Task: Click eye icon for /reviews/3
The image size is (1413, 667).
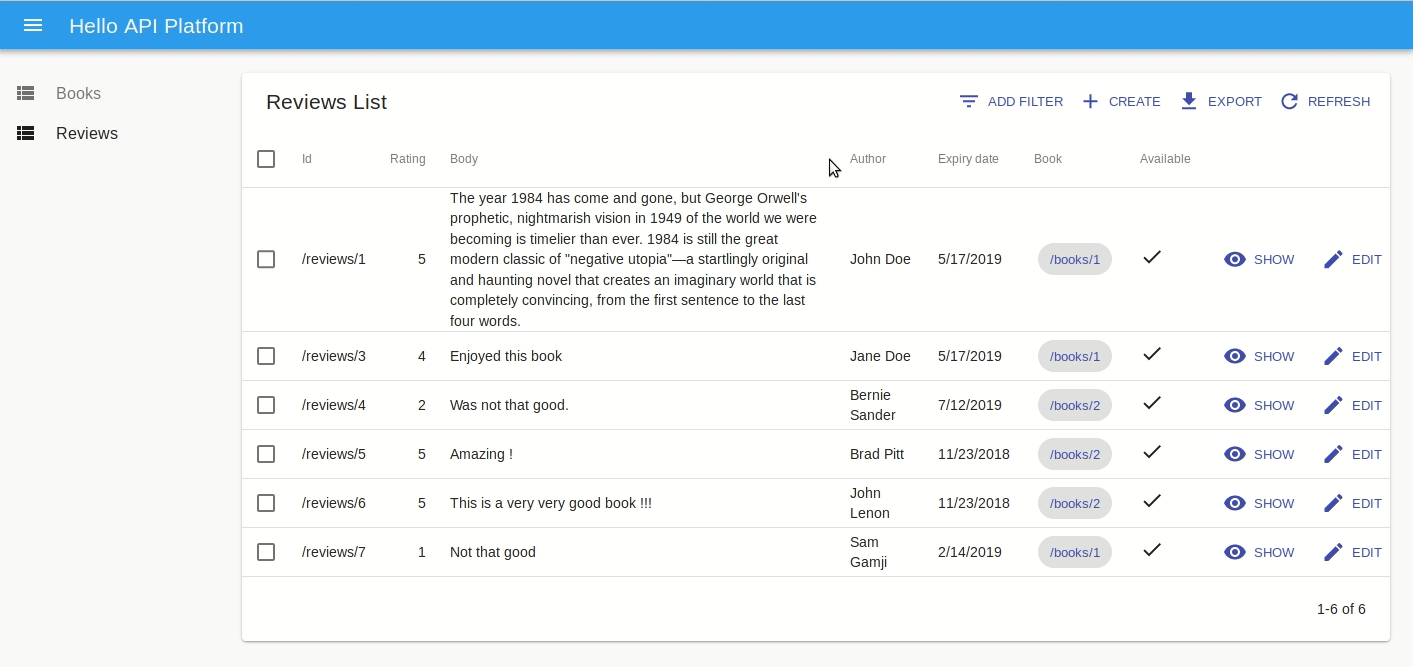Action: pyautogui.click(x=1235, y=356)
